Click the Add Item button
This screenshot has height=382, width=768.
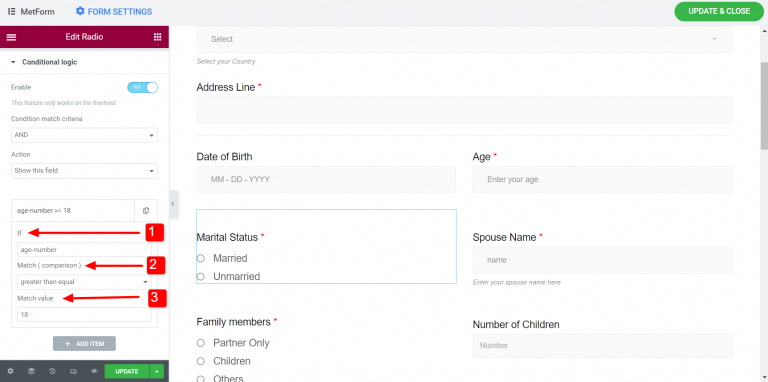(84, 344)
